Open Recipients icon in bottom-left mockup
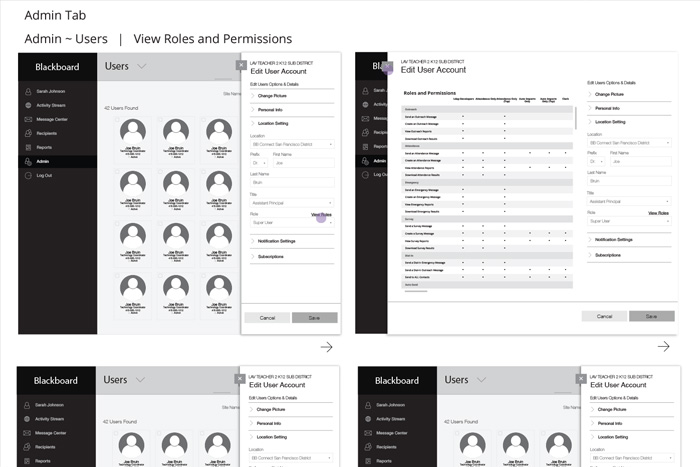The image size is (700, 467). 27,447
